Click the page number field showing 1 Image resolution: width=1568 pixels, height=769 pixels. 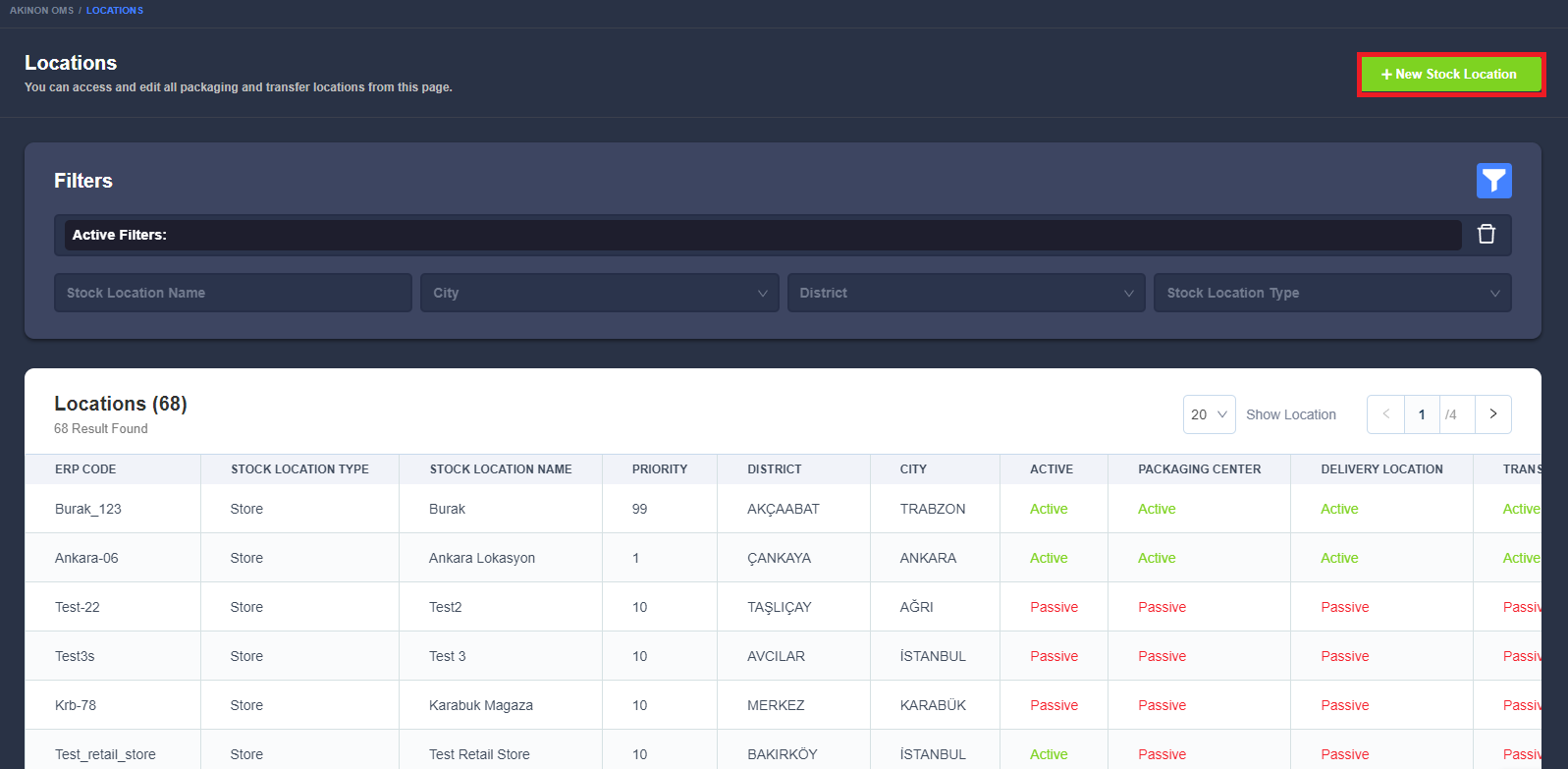[x=1422, y=414]
